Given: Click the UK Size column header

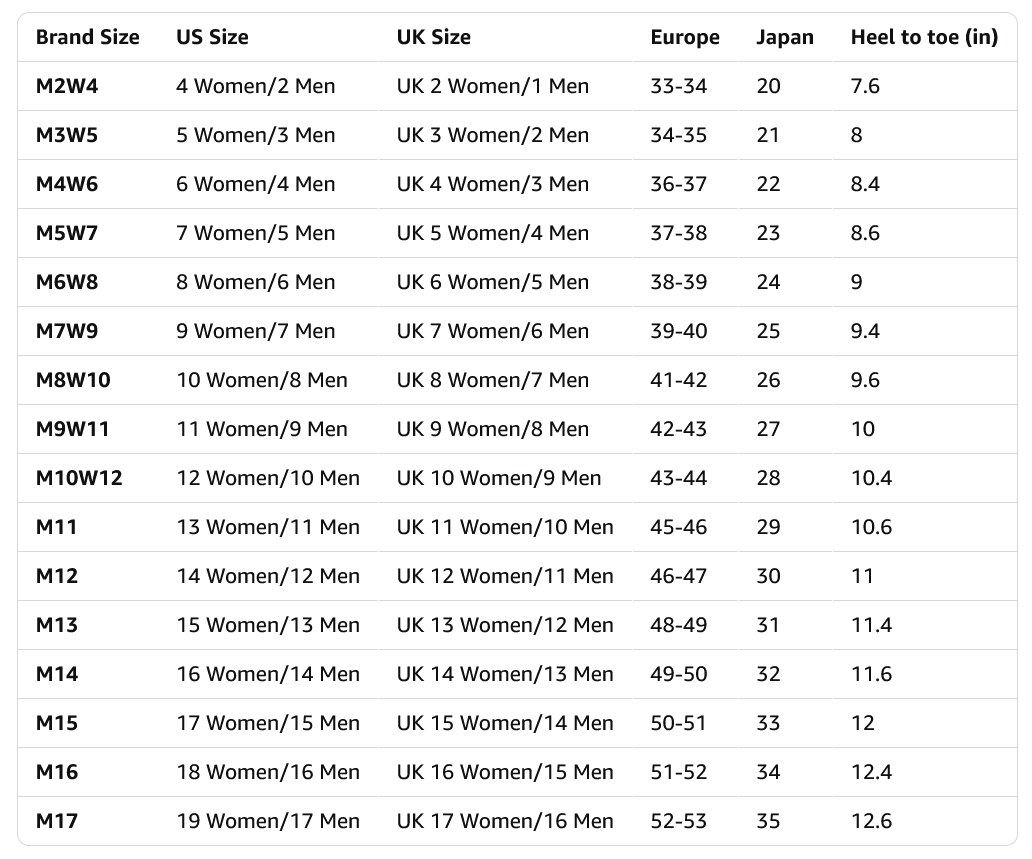Looking at the screenshot, I should click(x=433, y=37).
